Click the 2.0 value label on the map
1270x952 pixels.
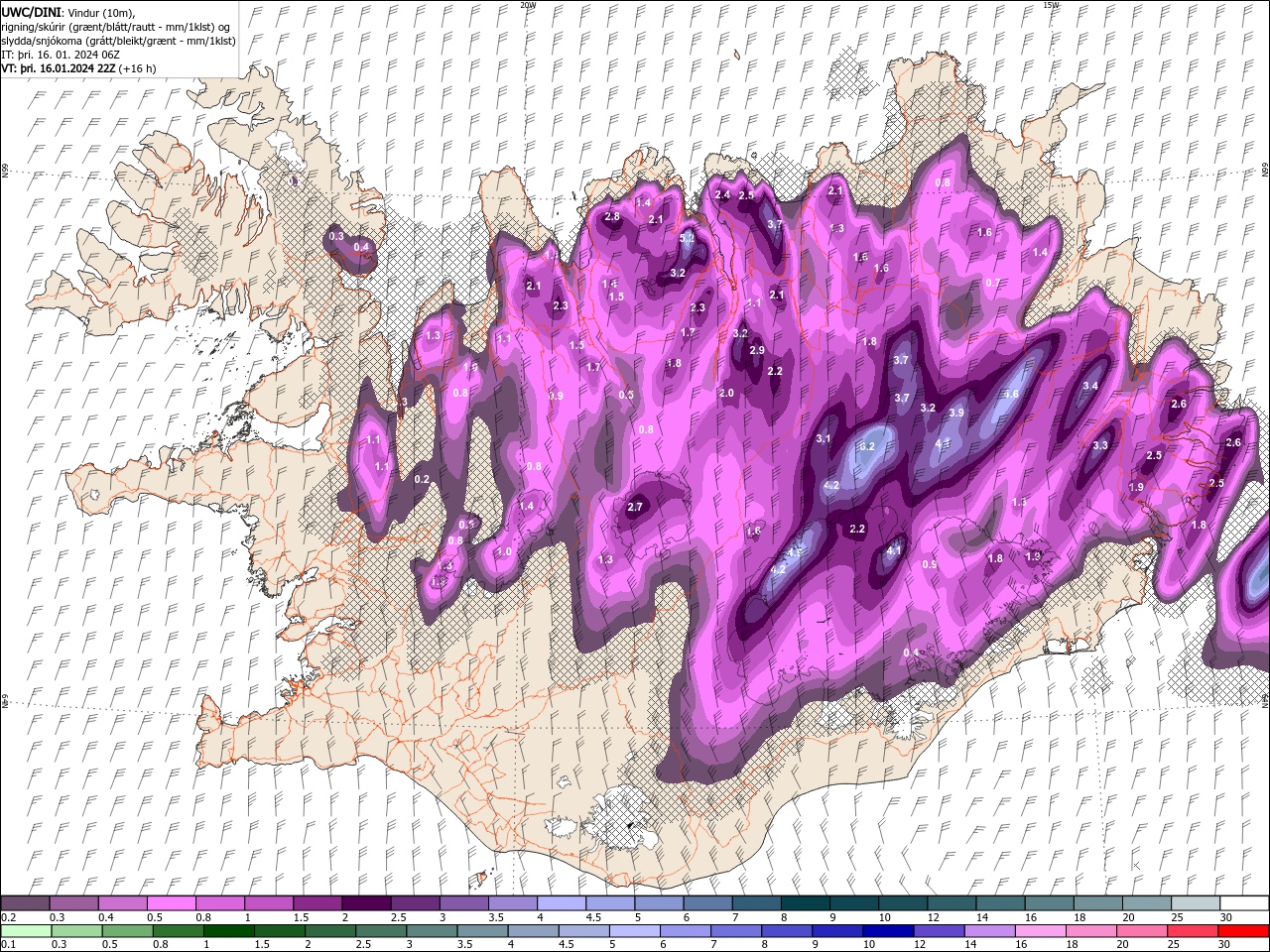click(x=726, y=393)
